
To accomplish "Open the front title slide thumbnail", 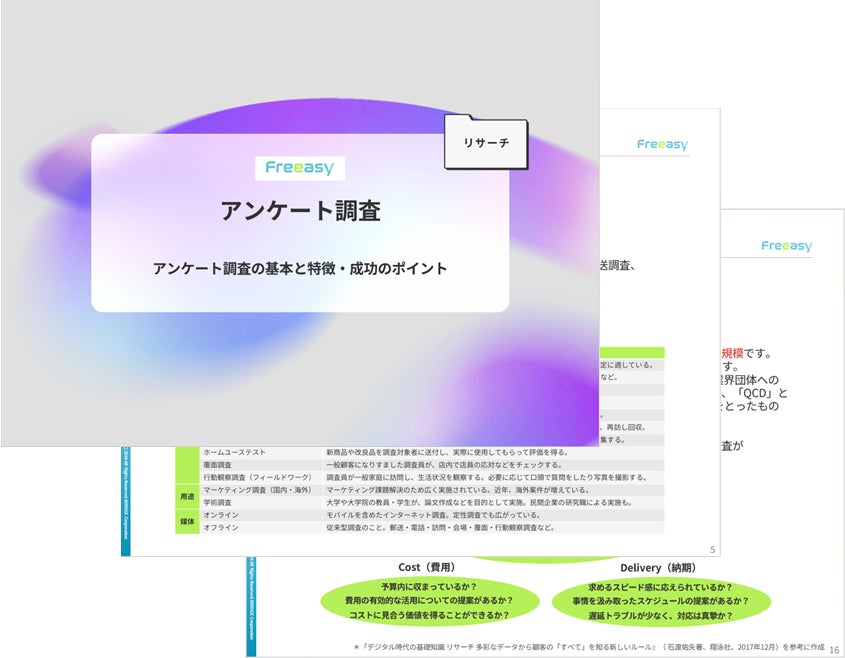I will tap(300, 223).
